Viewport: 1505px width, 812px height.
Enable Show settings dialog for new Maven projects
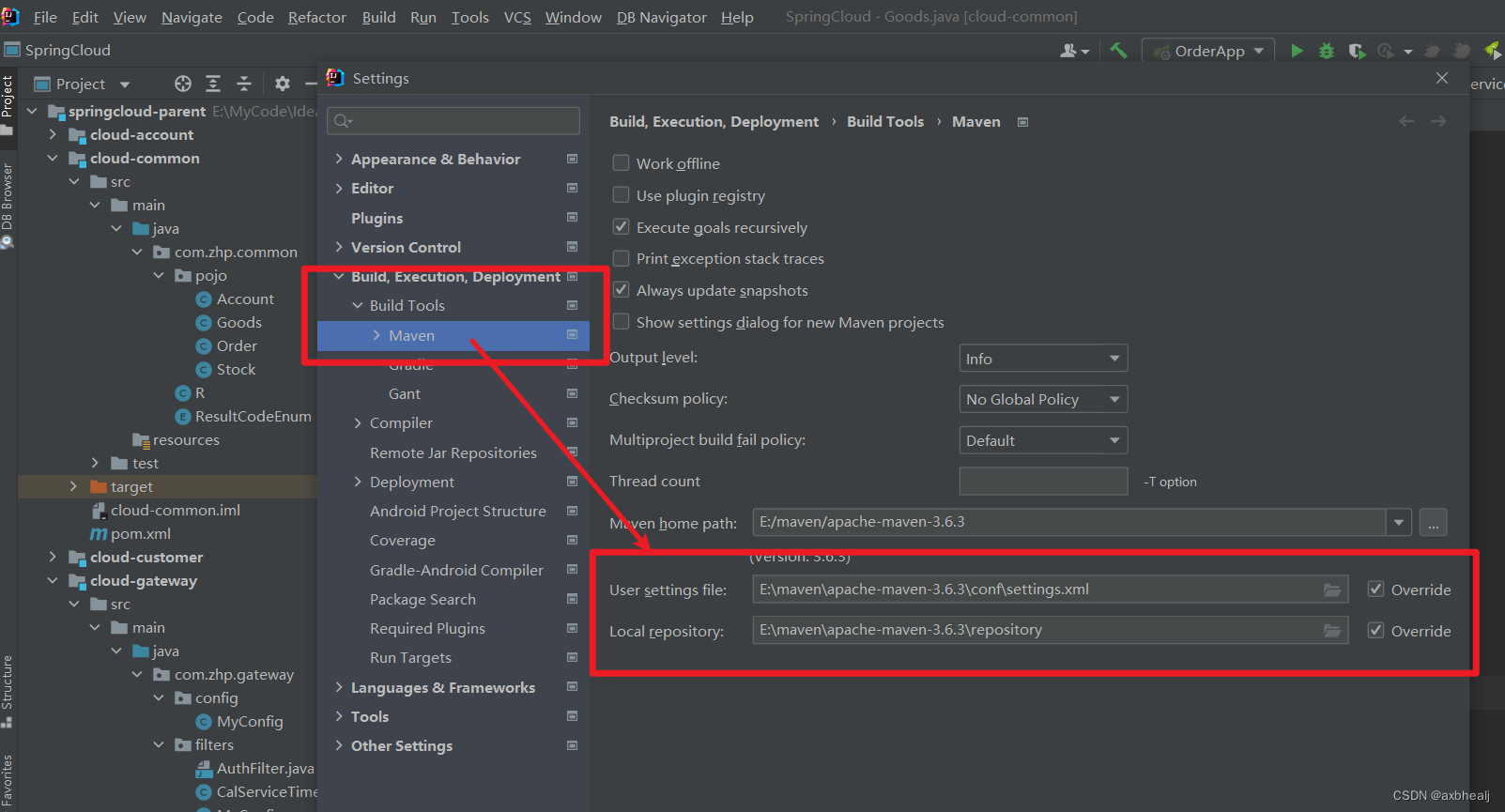click(x=621, y=321)
